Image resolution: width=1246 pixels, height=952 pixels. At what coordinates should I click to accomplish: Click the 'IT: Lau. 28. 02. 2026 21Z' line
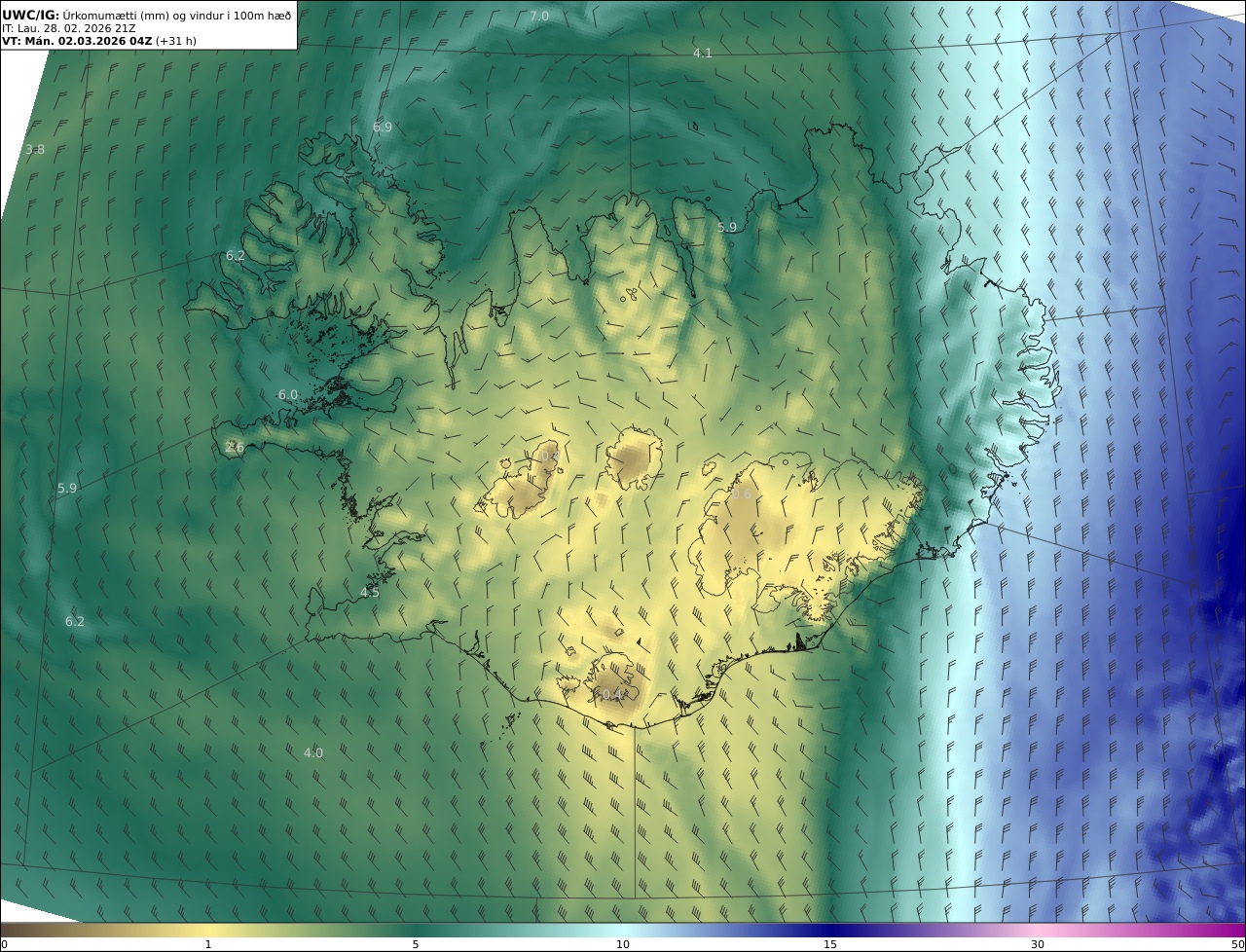pyautogui.click(x=68, y=28)
